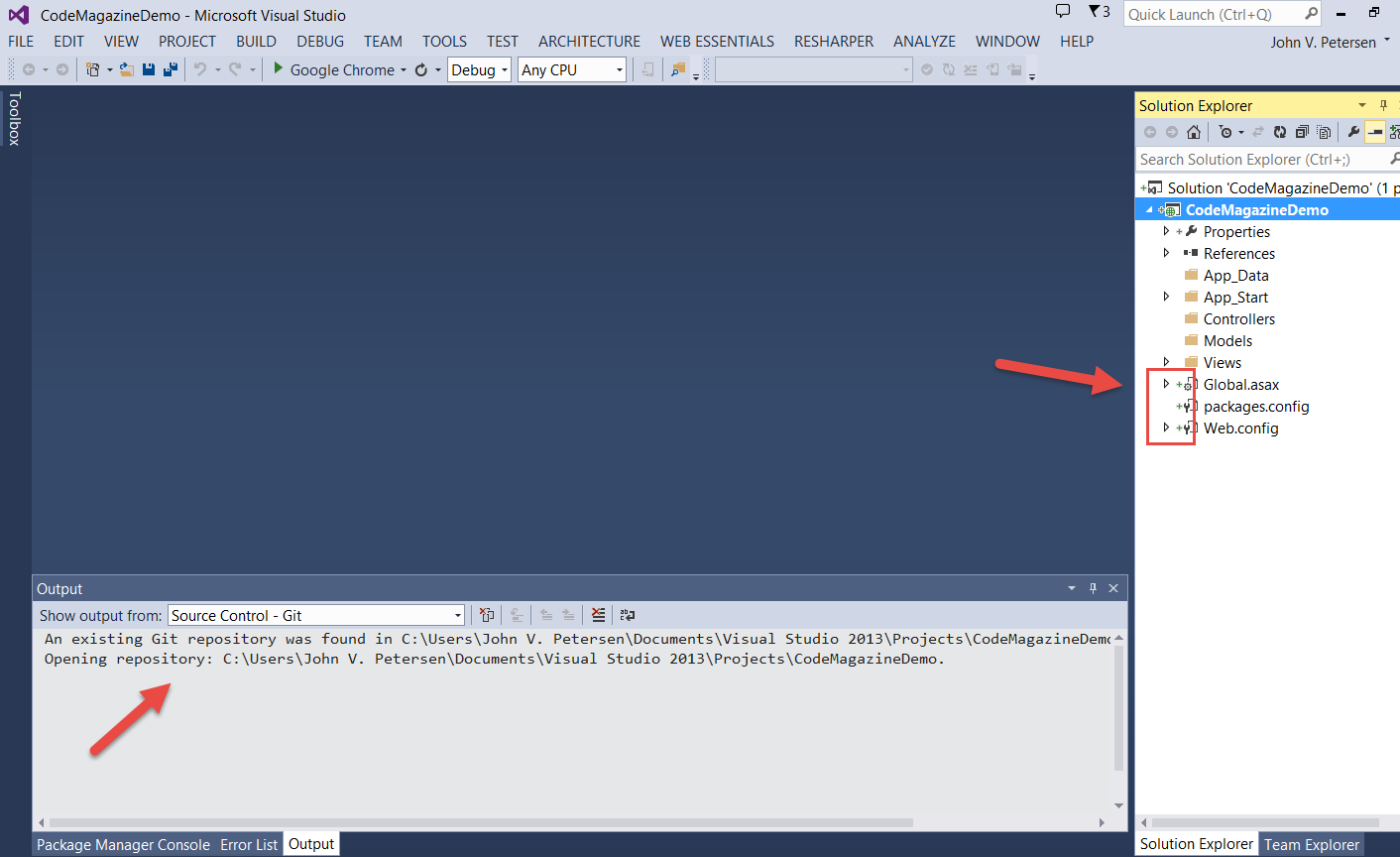Viewport: 1400px width, 857px height.
Task: Select Solution 'CodeMagazineDemo' root node
Action: 1269,187
